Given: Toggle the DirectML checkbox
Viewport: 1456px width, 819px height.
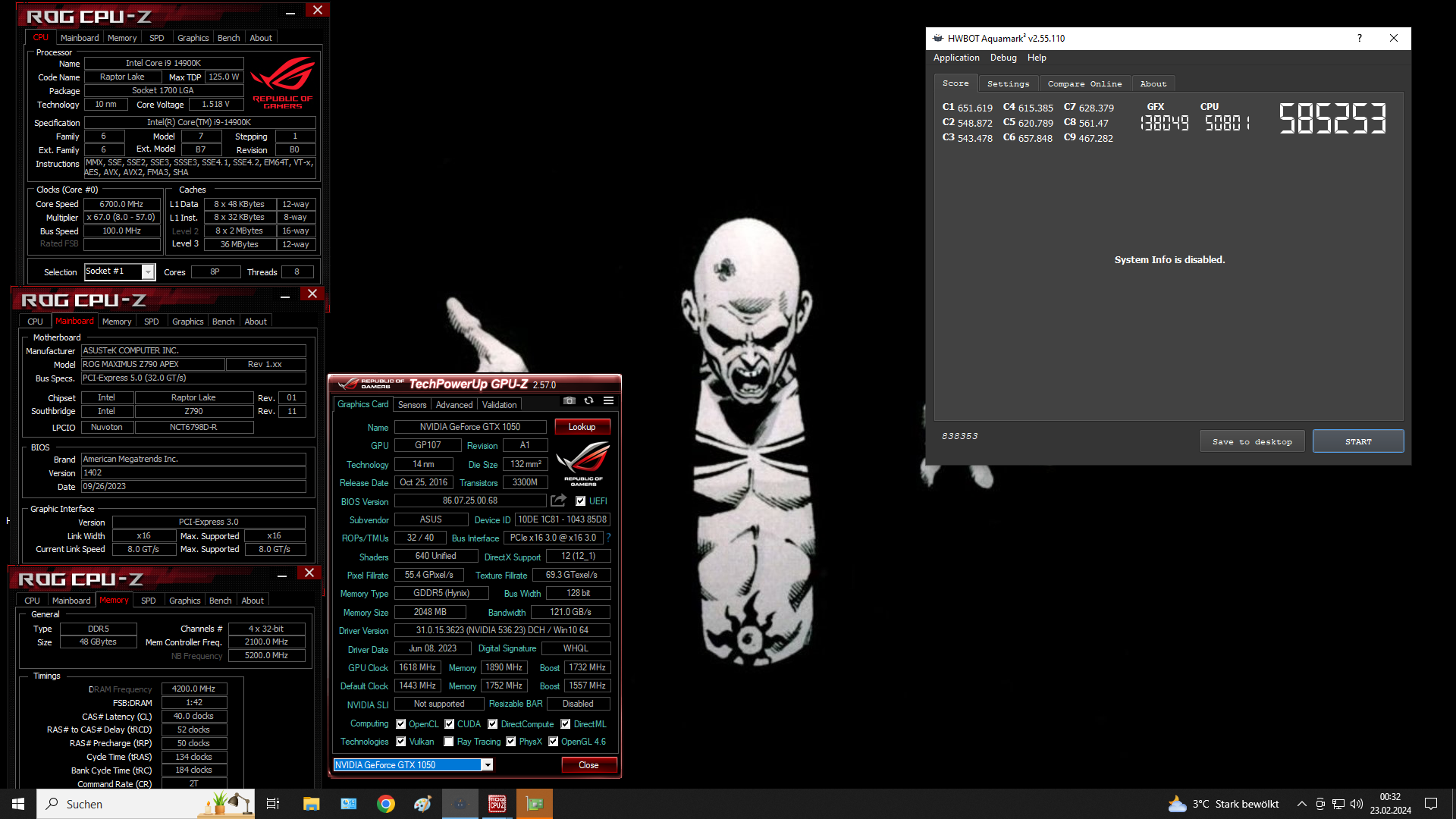Looking at the screenshot, I should 566,724.
